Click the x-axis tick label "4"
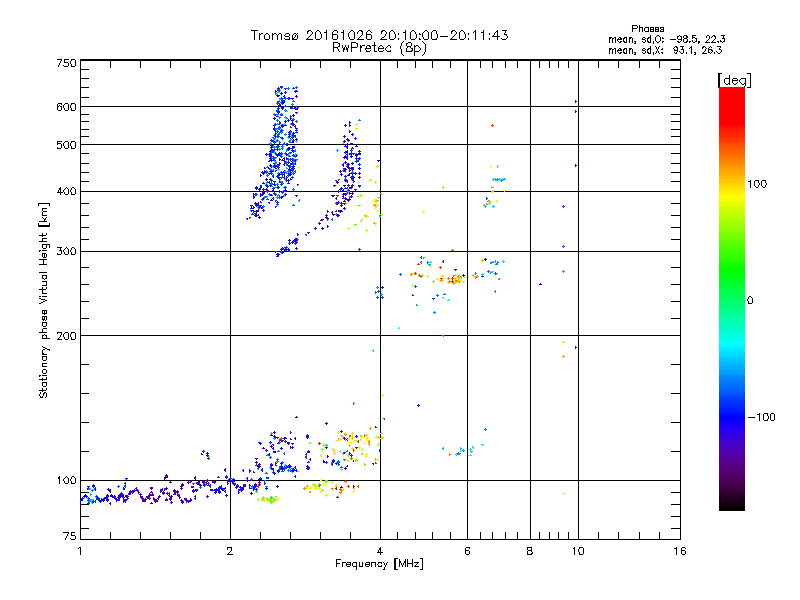The width and height of the screenshot is (800, 600). (x=380, y=551)
